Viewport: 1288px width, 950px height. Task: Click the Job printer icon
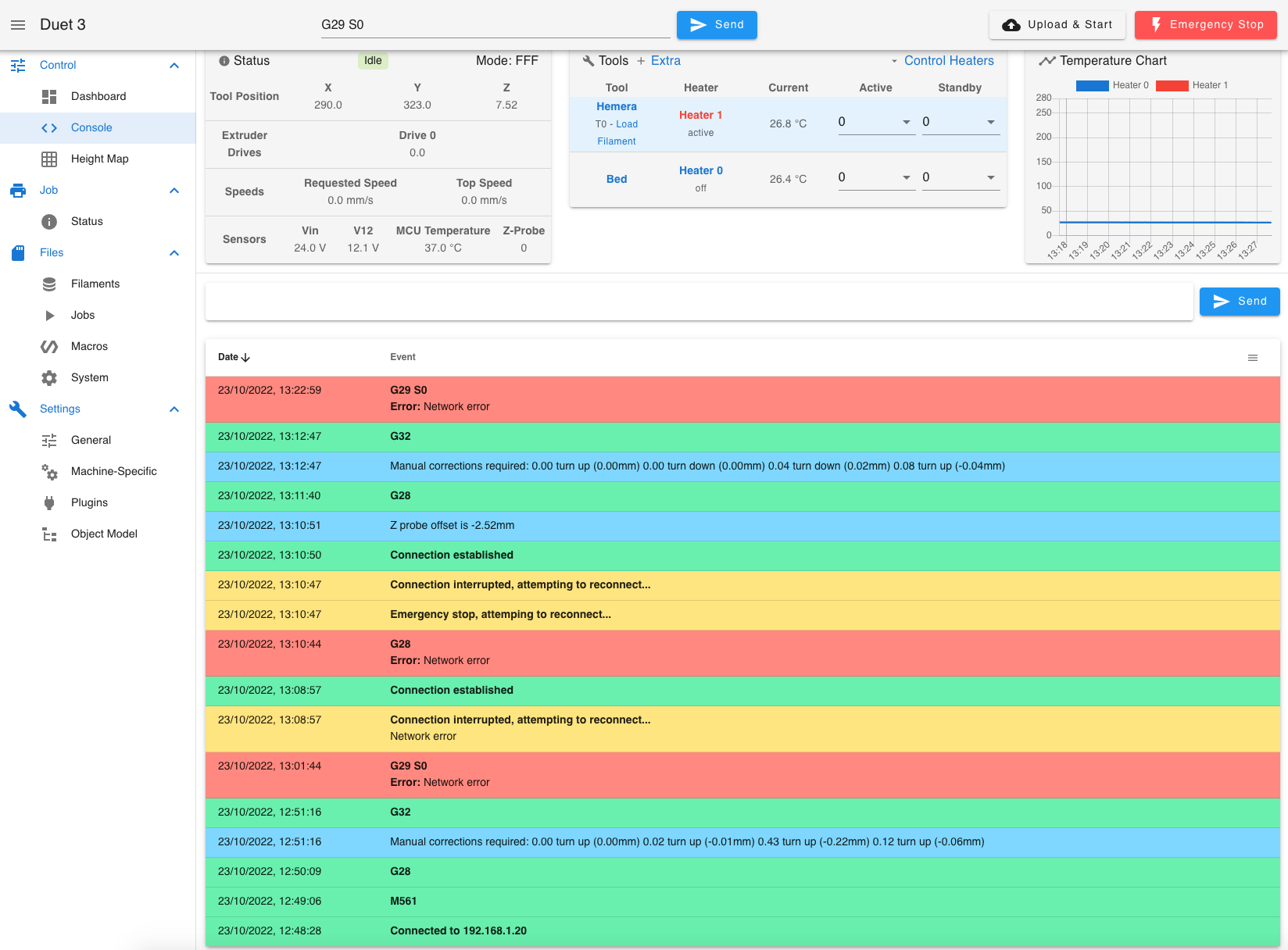(x=18, y=191)
